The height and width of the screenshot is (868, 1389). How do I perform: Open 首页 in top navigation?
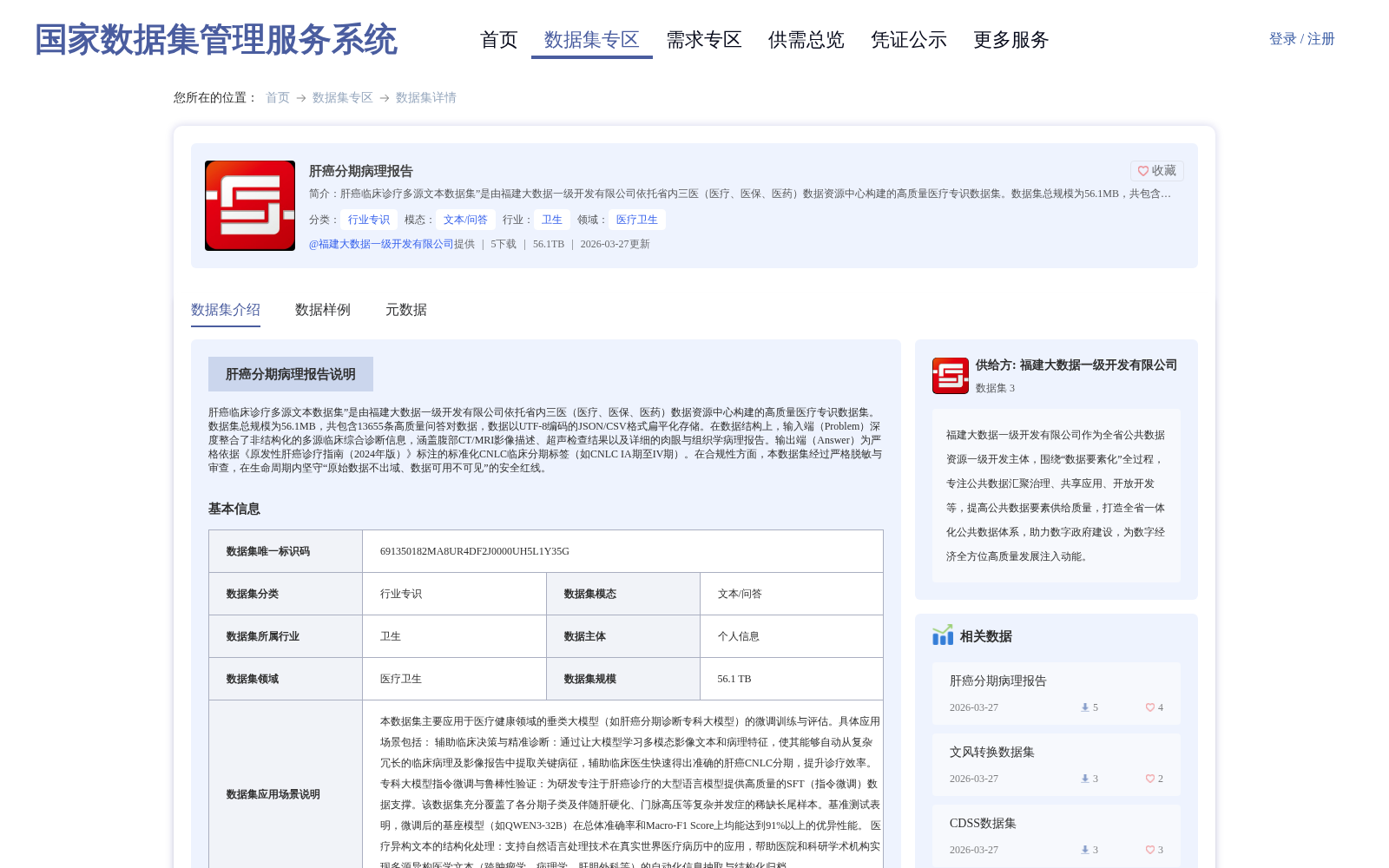point(499,40)
